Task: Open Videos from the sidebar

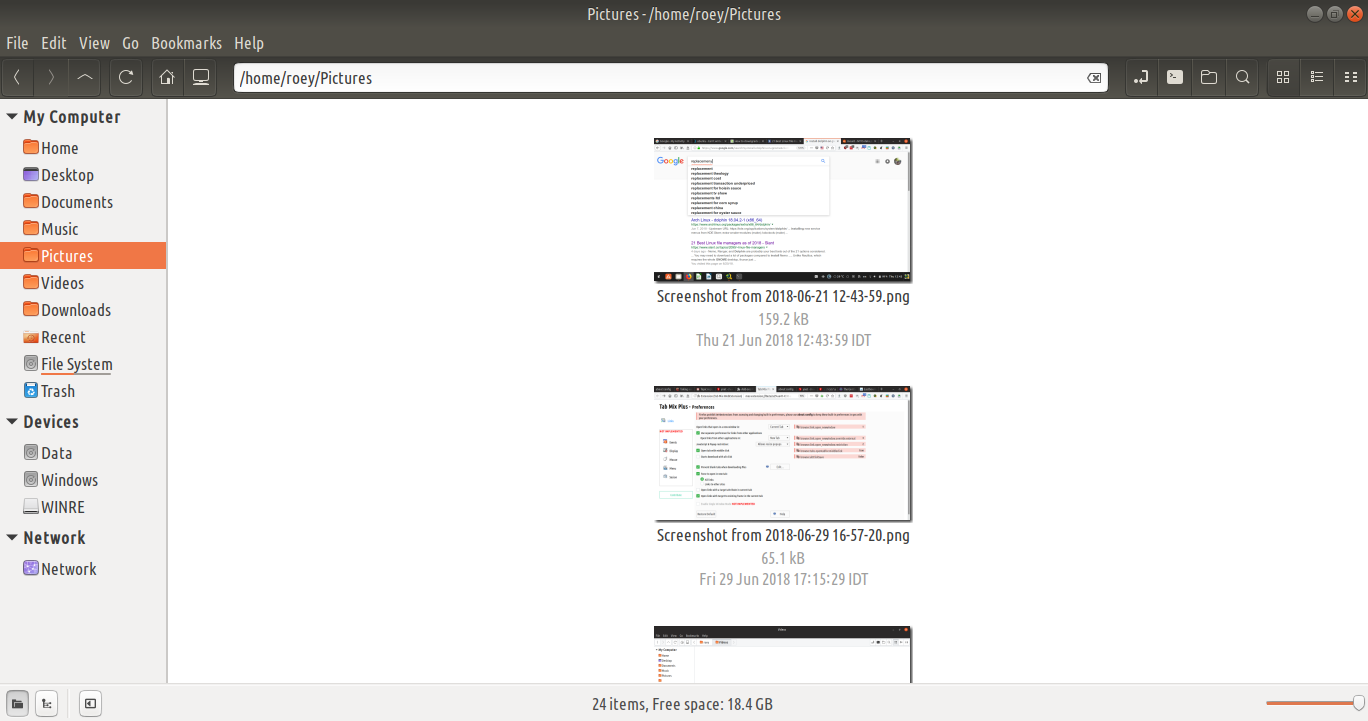Action: (83, 283)
